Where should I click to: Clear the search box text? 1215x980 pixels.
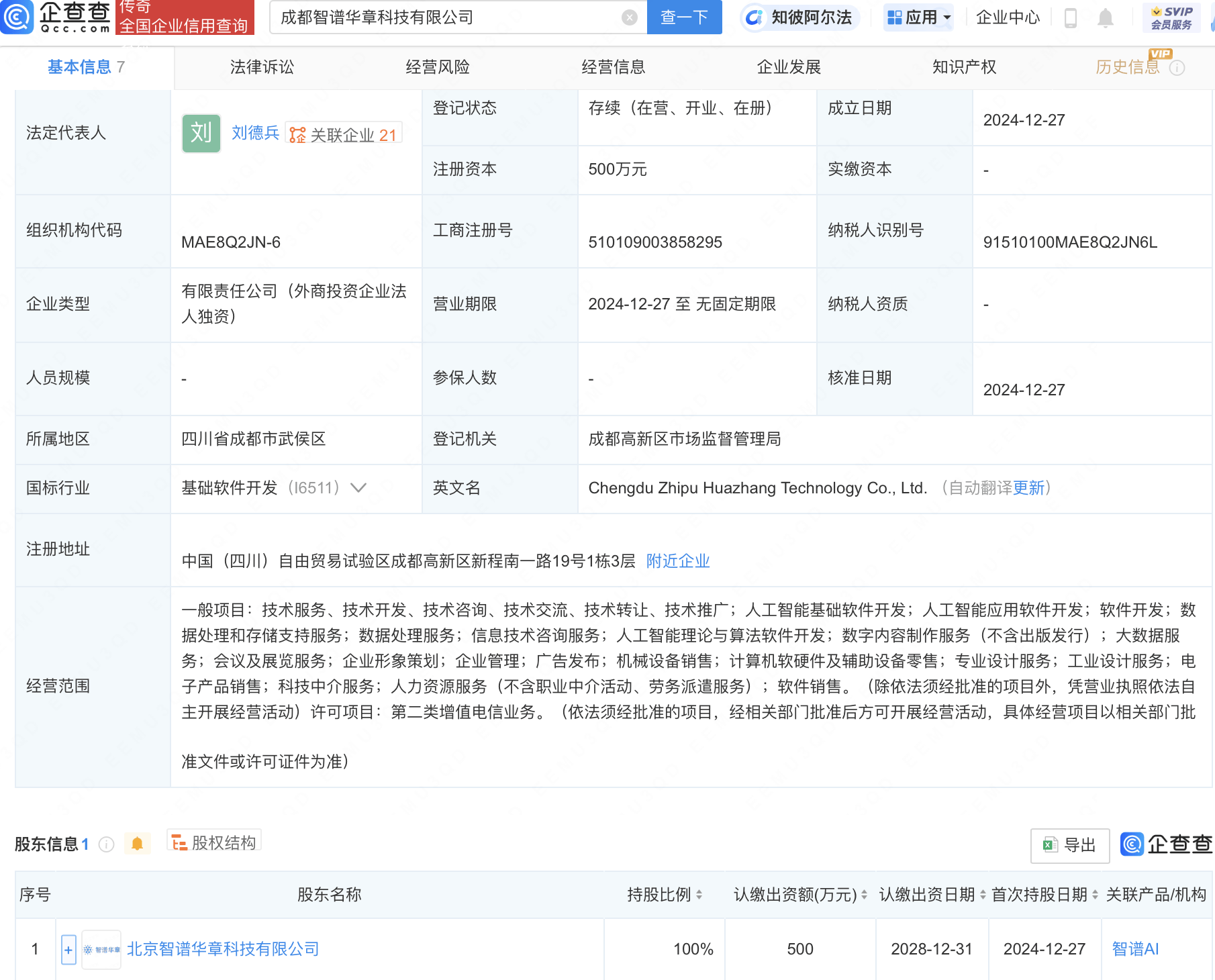point(629,17)
